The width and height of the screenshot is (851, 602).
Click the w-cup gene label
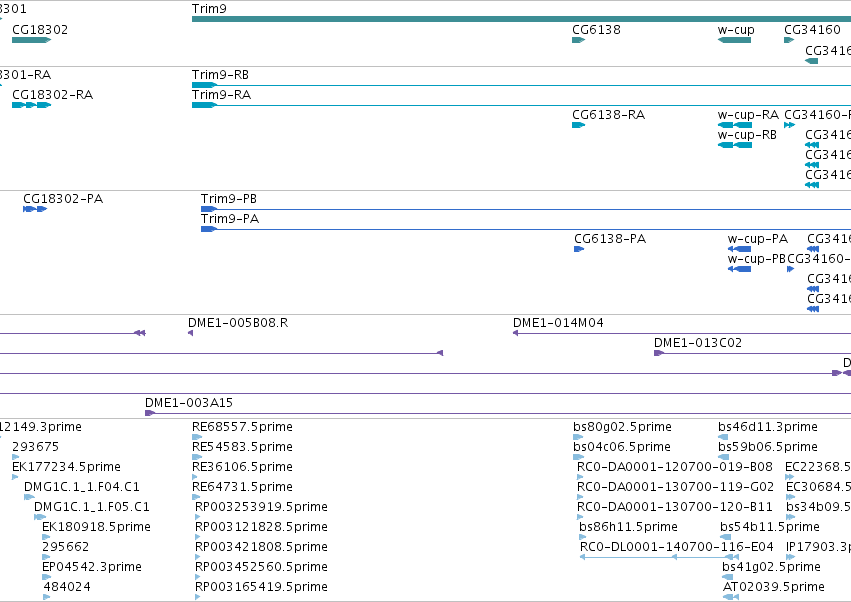tap(736, 30)
